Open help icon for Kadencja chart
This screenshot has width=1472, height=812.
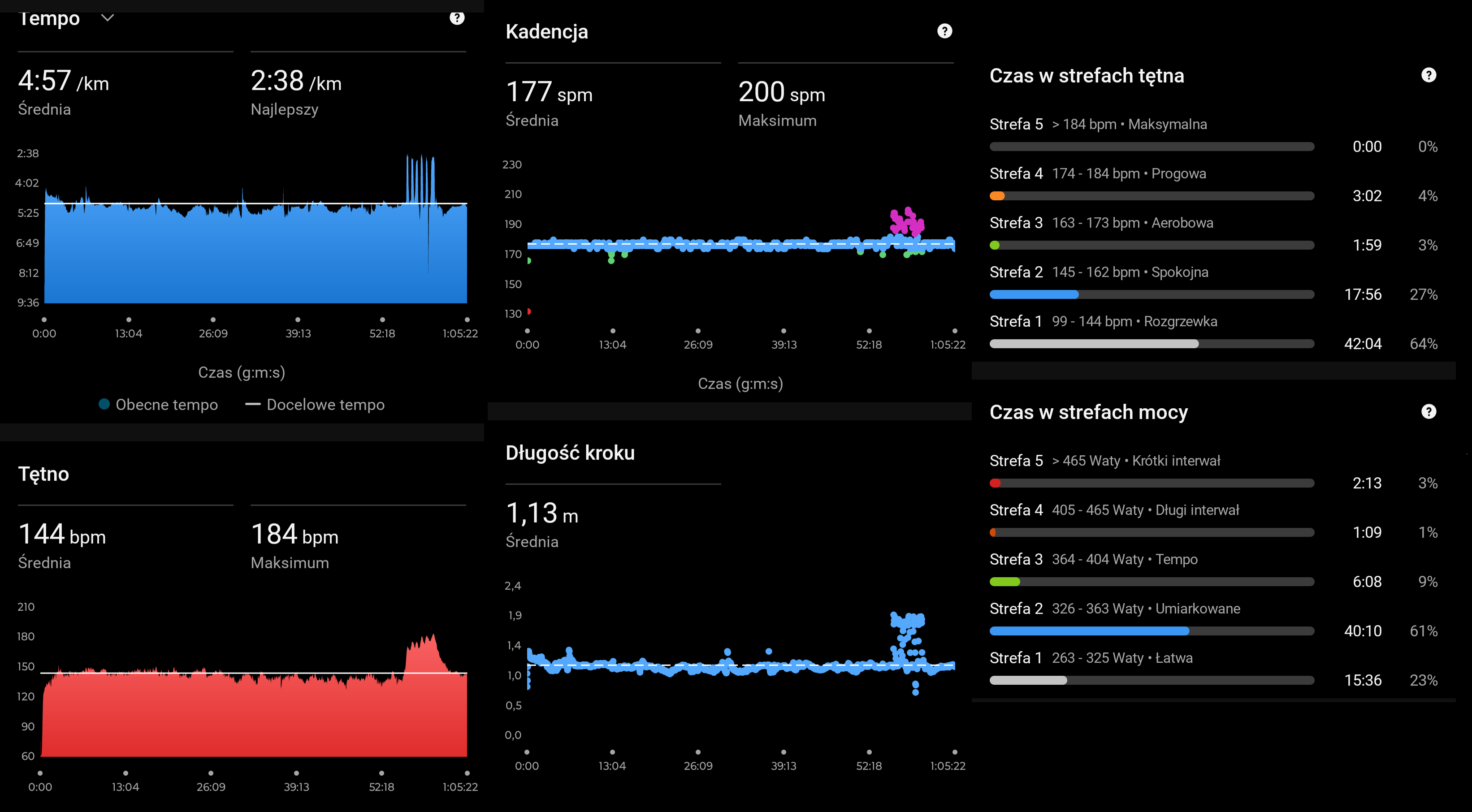(944, 31)
